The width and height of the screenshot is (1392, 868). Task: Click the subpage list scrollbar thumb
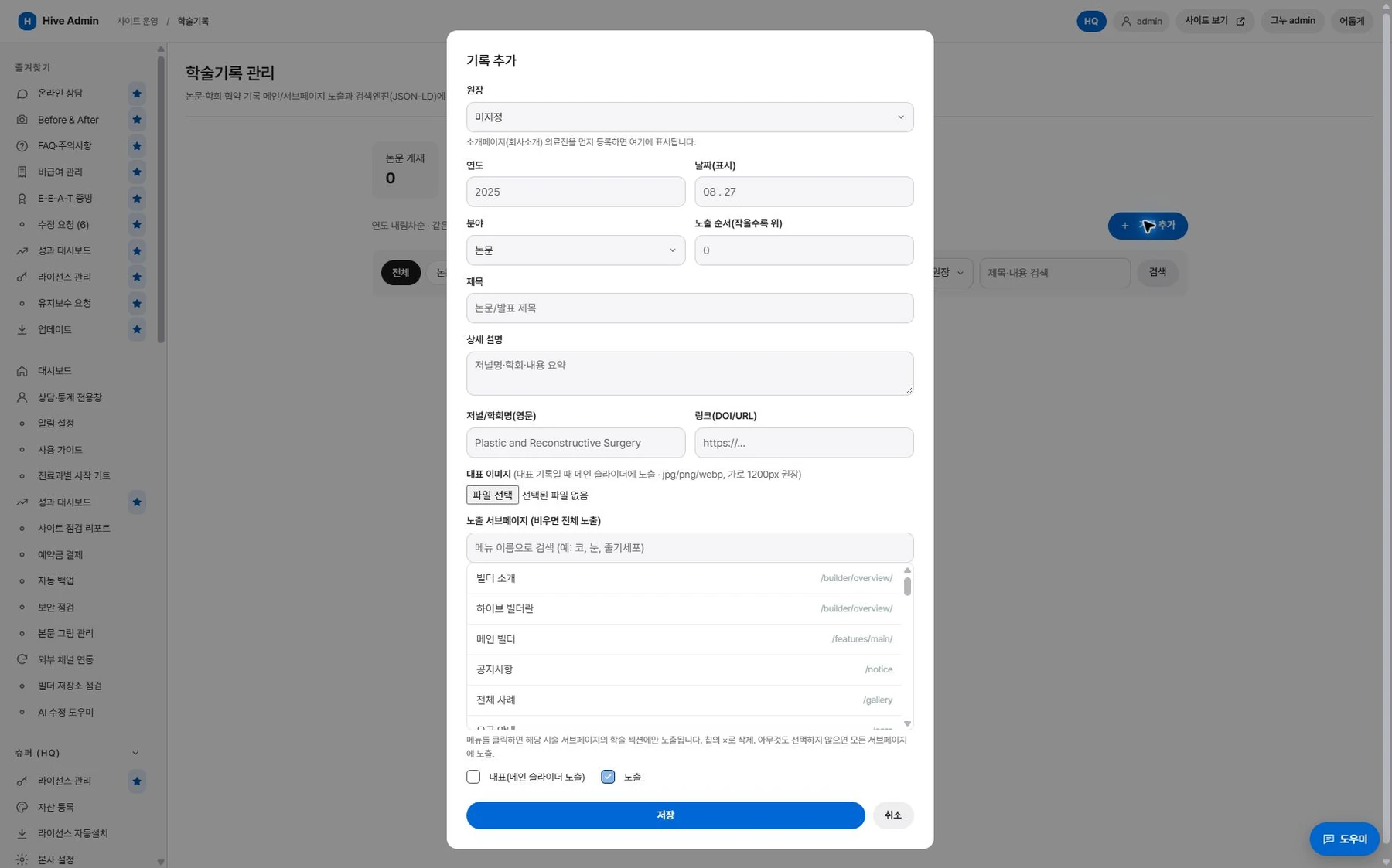(x=907, y=587)
